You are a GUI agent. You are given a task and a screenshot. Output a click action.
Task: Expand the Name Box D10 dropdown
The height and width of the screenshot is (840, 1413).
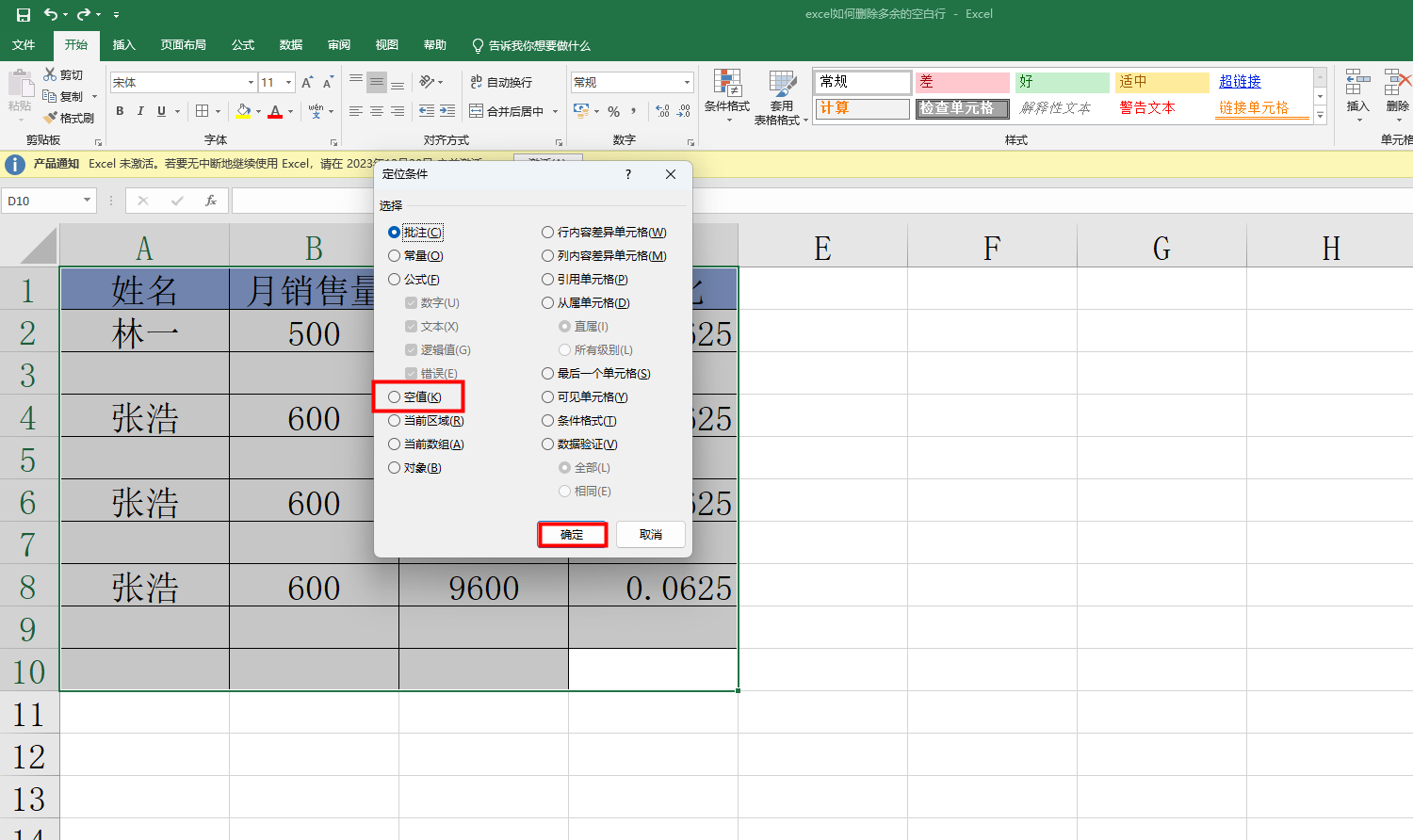click(x=87, y=201)
